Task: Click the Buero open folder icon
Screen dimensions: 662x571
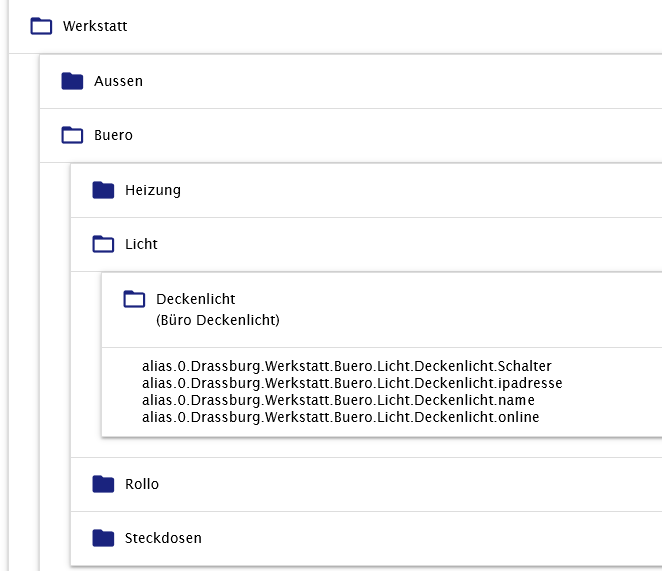Action: pos(72,135)
